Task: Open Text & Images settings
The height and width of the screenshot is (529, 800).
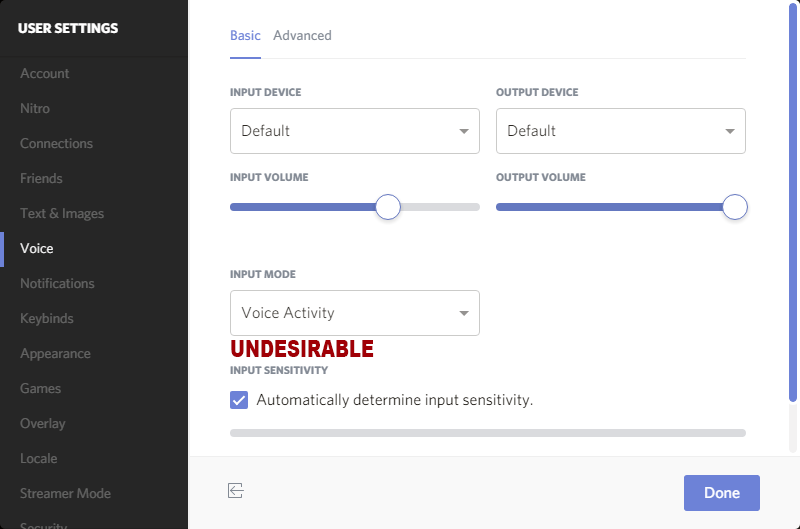Action: point(62,213)
